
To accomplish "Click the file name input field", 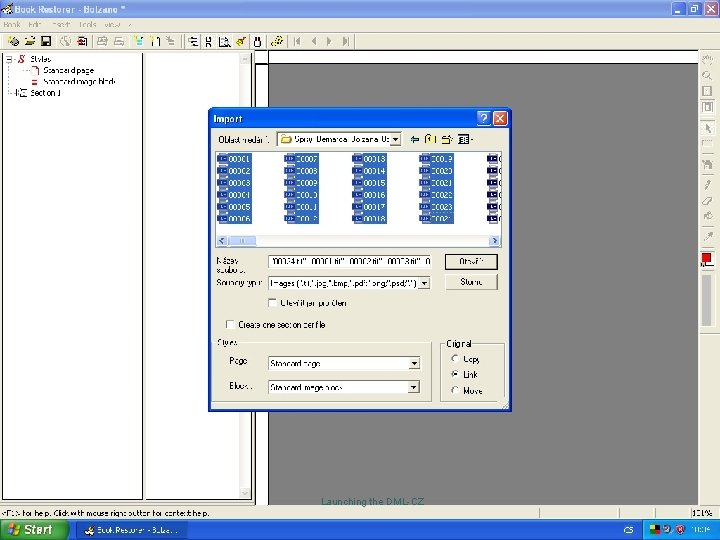I will coord(349,261).
